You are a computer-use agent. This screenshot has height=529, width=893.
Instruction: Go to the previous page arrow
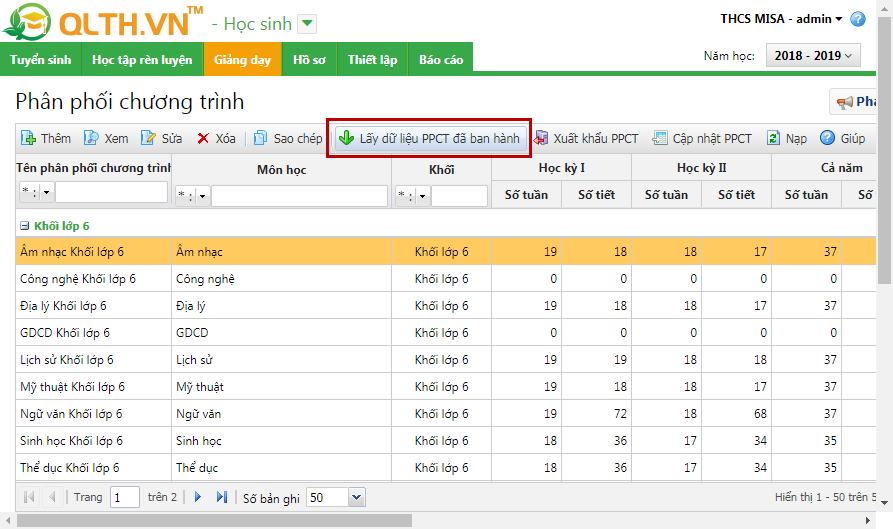(x=52, y=497)
